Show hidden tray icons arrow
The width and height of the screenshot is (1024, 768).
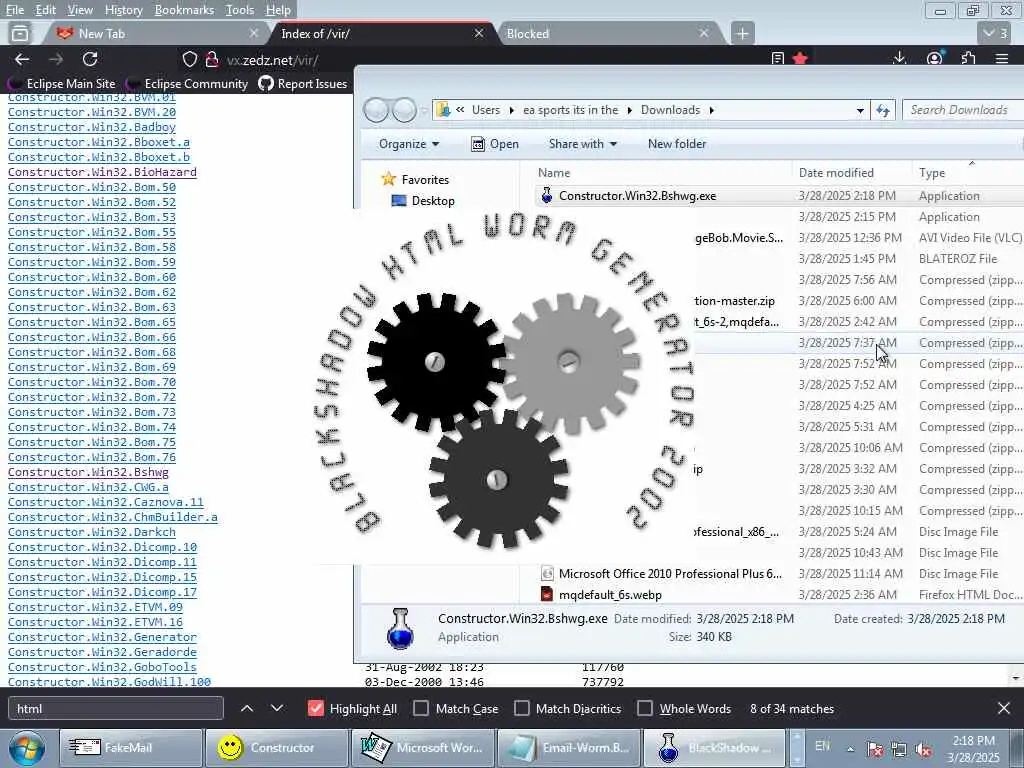[851, 750]
